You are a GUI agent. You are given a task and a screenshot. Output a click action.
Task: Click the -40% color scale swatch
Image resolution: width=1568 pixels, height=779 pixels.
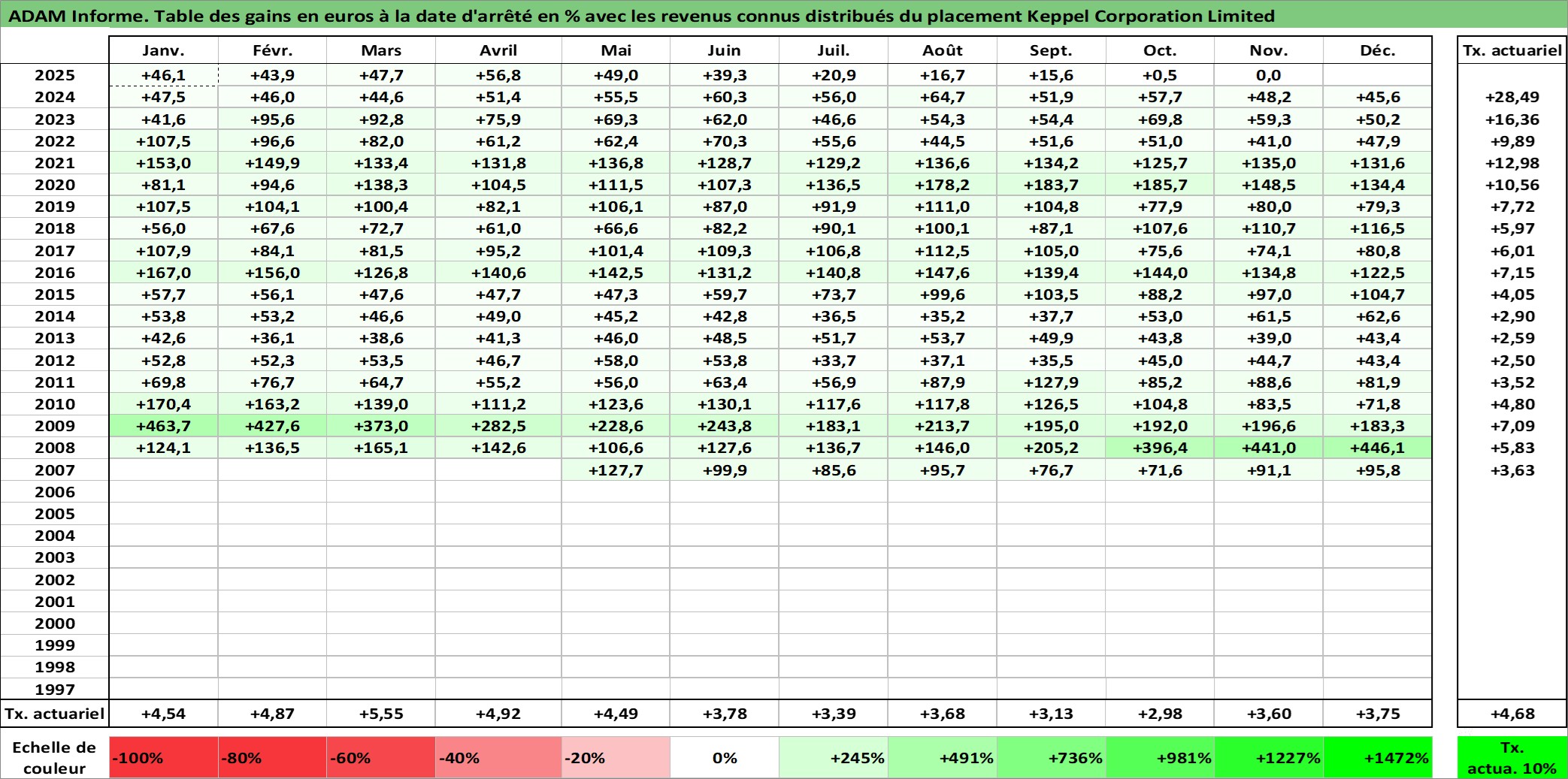coord(498,757)
